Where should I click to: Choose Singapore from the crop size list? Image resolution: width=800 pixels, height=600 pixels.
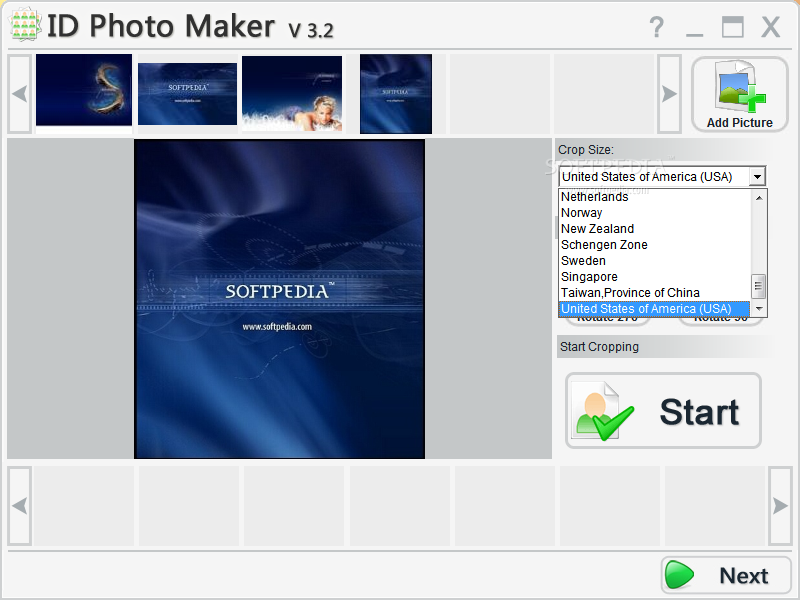pos(655,277)
